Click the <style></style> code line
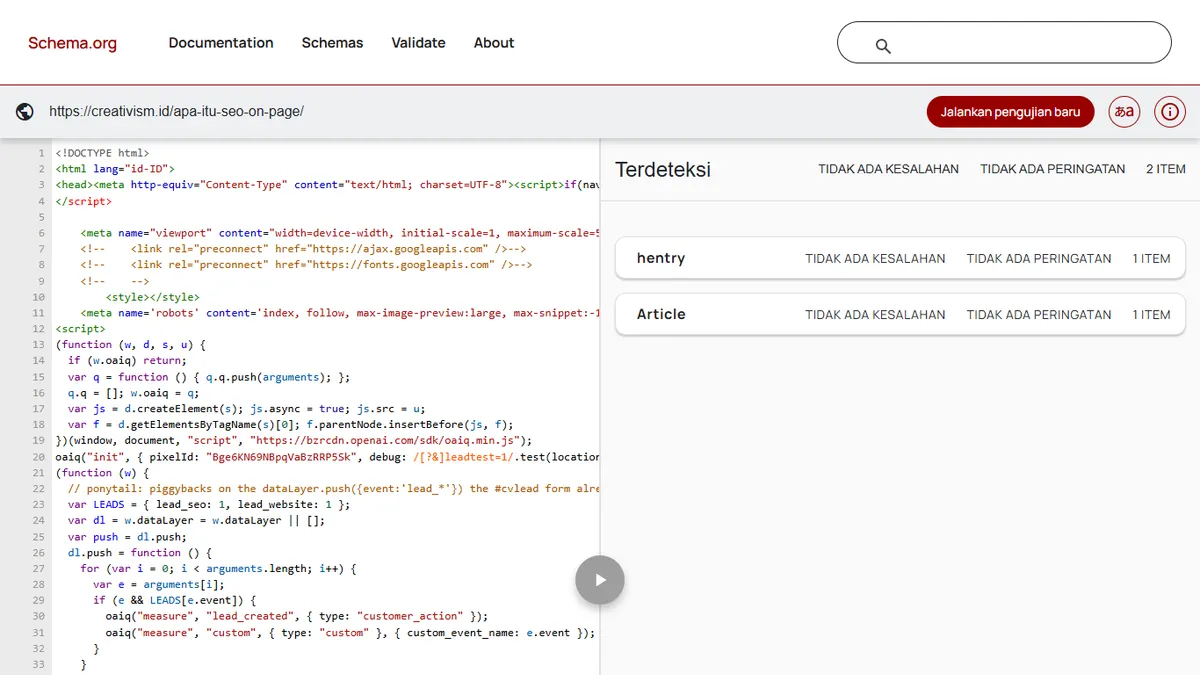Image resolution: width=1200 pixels, height=675 pixels. pyautogui.click(x=153, y=297)
